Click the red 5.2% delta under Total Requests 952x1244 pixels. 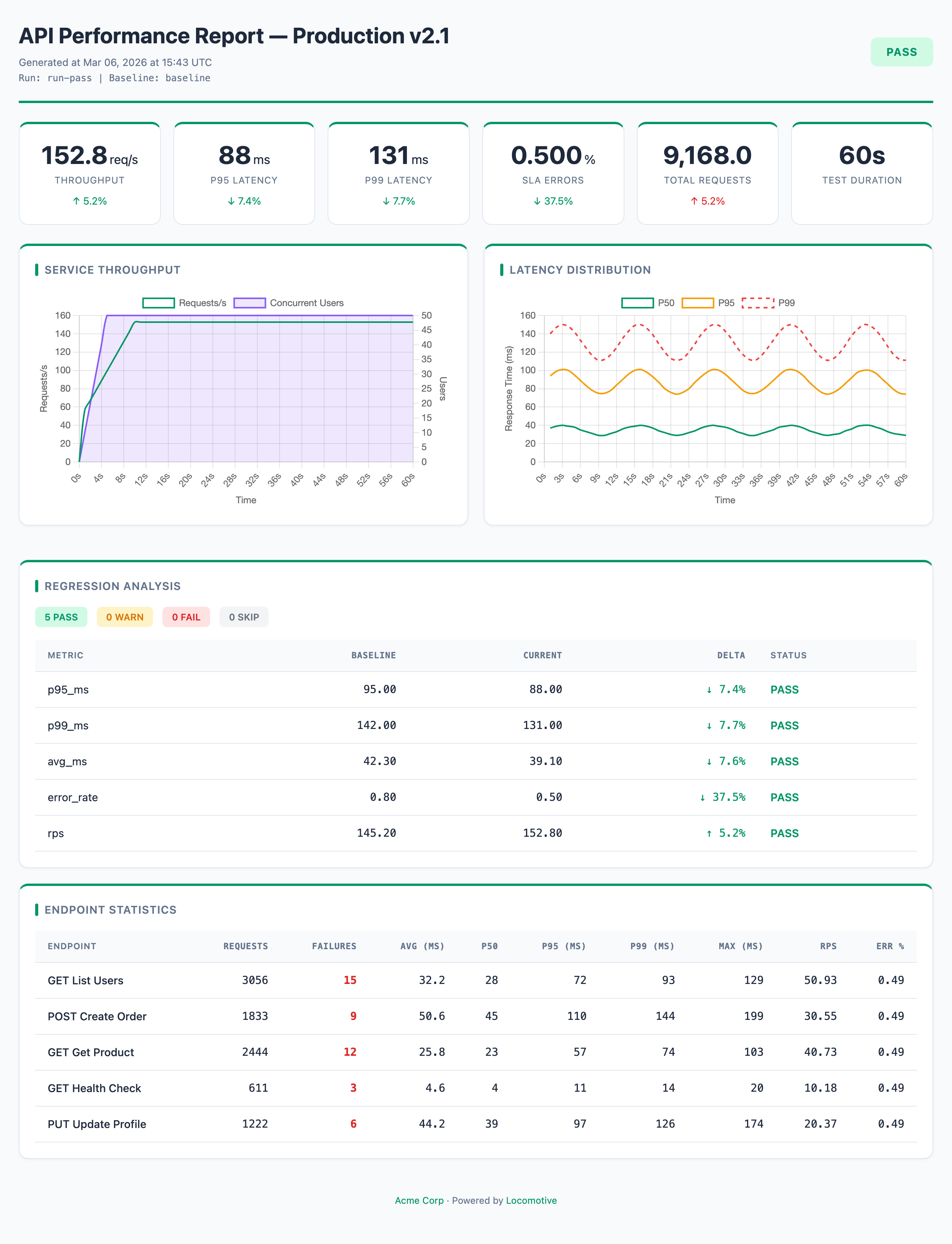pyautogui.click(x=707, y=201)
